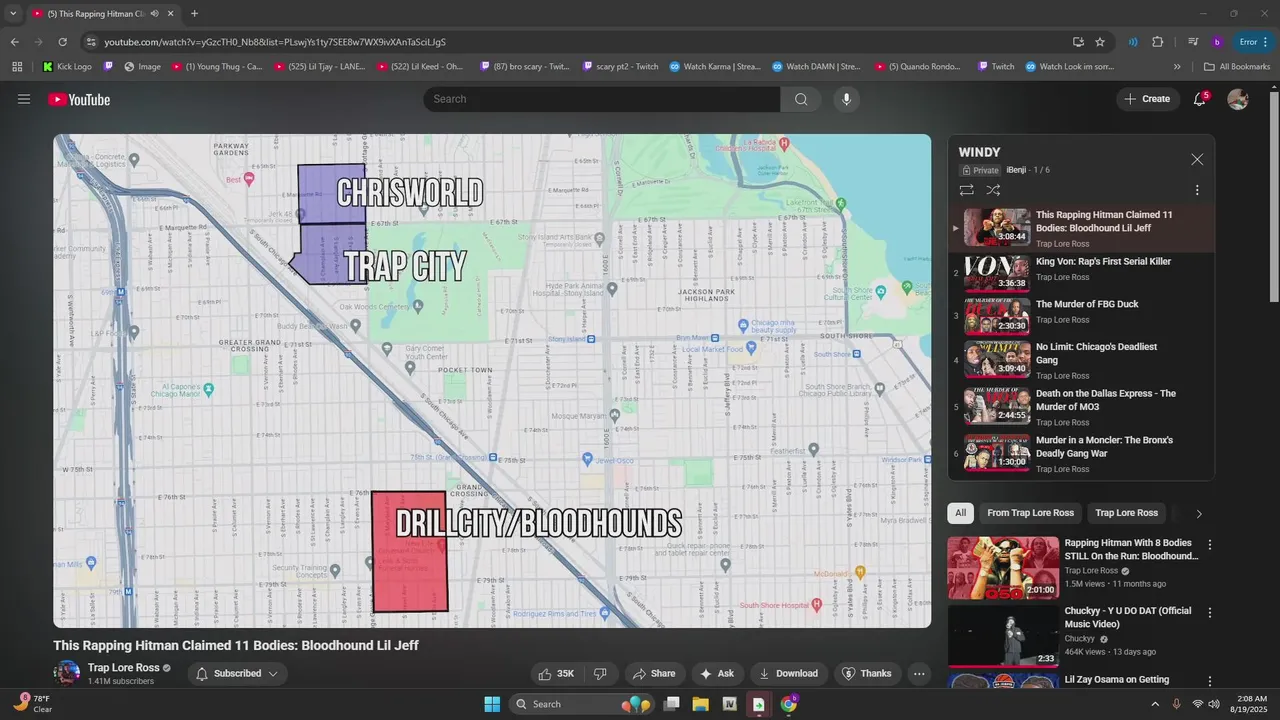Viewport: 1280px width, 720px height.
Task: Start voice search with the microphone
Action: (x=846, y=99)
